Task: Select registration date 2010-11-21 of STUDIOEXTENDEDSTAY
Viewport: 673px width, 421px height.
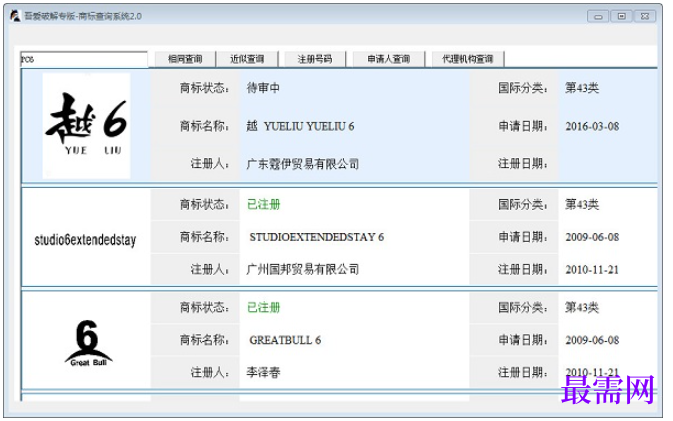Action: (592, 270)
